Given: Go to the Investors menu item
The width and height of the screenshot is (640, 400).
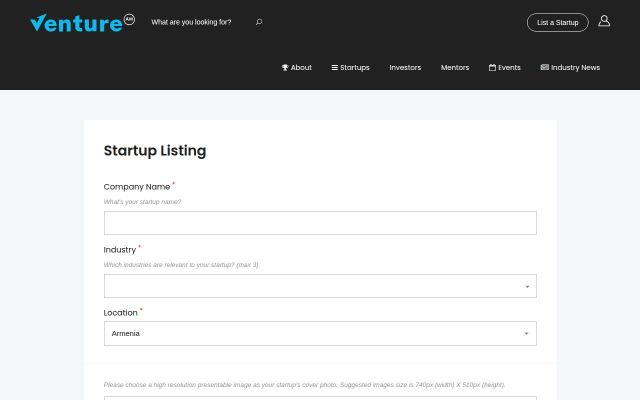Looking at the screenshot, I should [405, 68].
